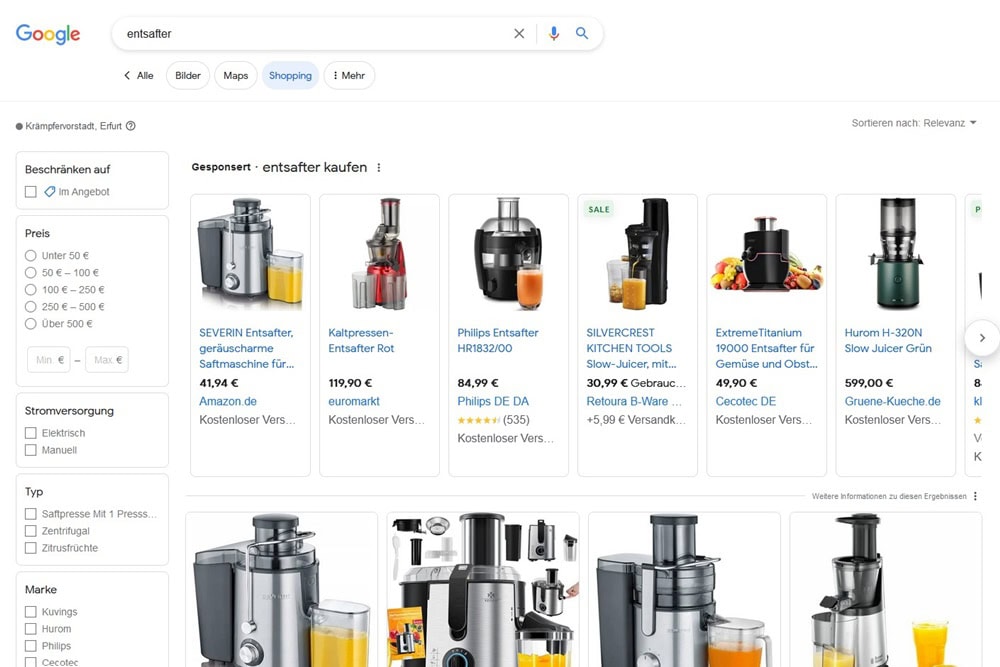This screenshot has height=667, width=1000.
Task: Click the 'Weitere Informationen zu diesen Ergebnissen' link
Action: click(x=889, y=496)
